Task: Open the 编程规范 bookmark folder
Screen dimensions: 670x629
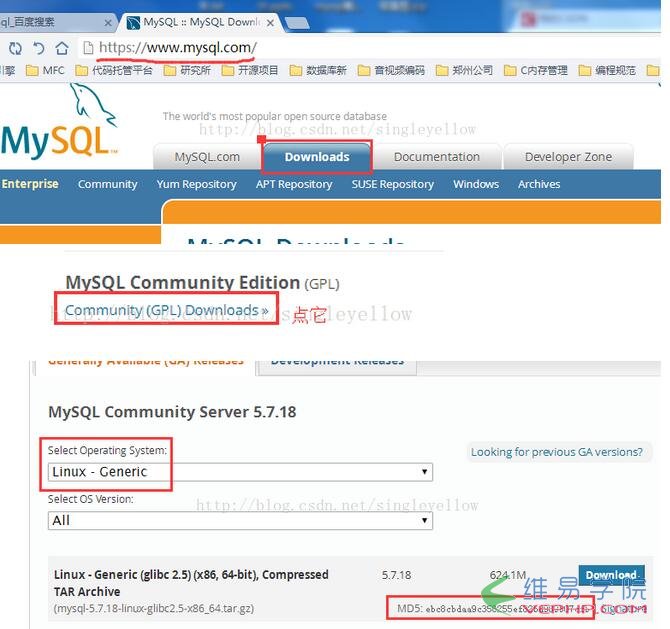Action: coord(607,70)
